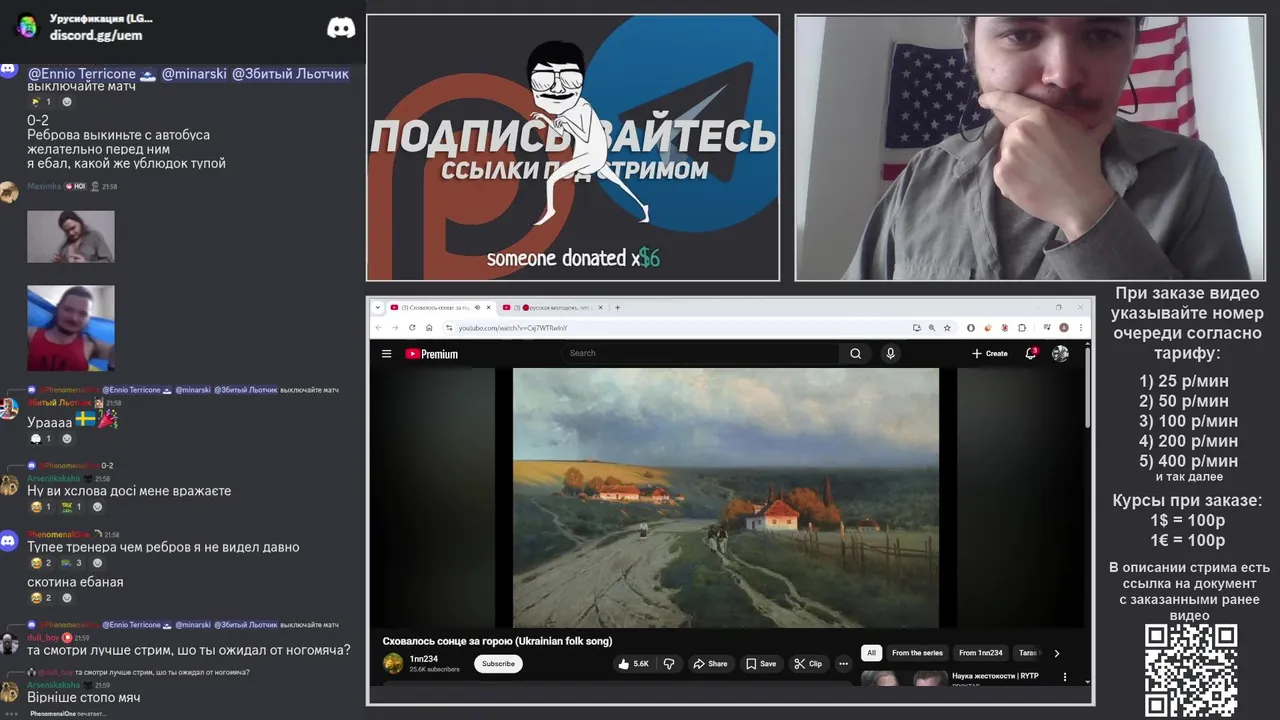Show more chips with right chevron
The width and height of the screenshot is (1280, 720).
pyautogui.click(x=1057, y=653)
